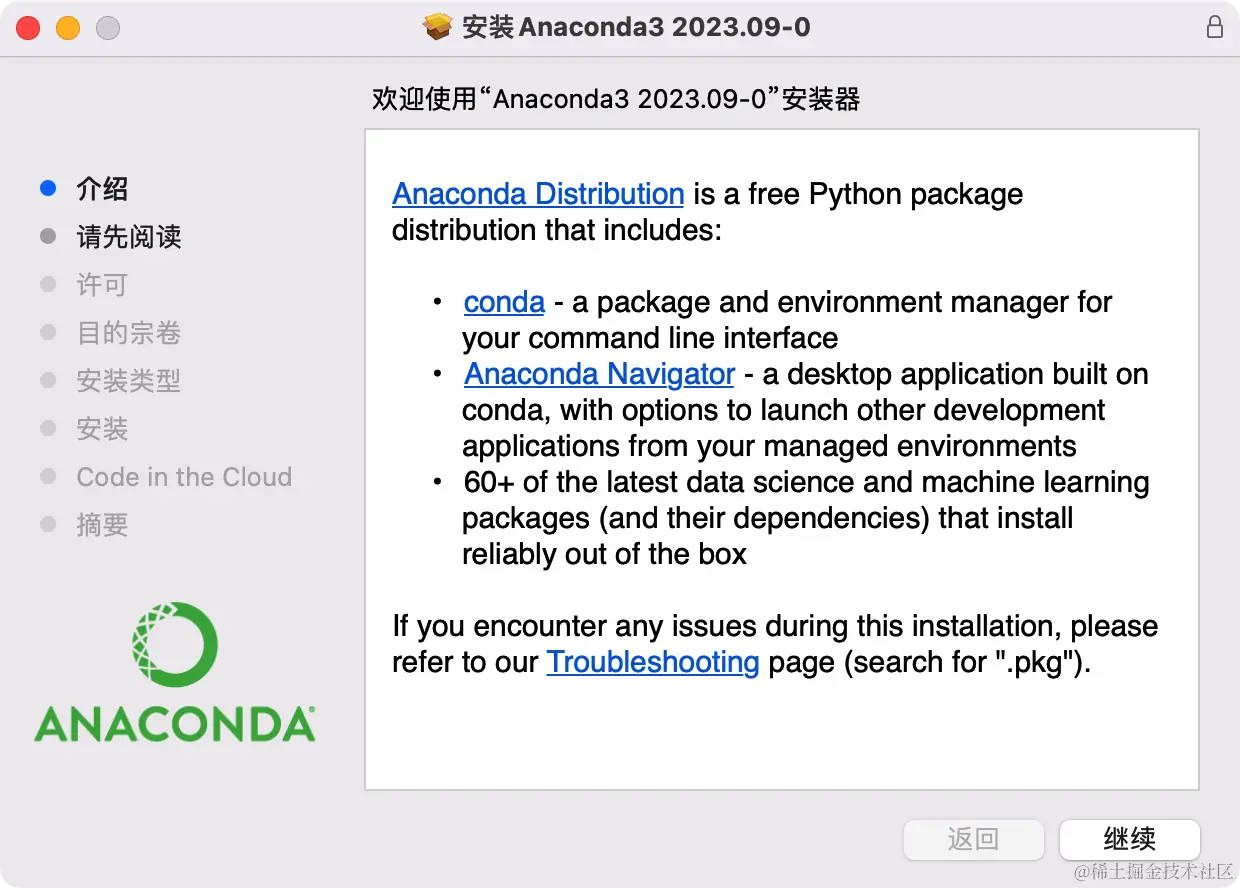Screen dimensions: 1240x888
Task: Click the package box icon in title bar
Action: tap(438, 27)
